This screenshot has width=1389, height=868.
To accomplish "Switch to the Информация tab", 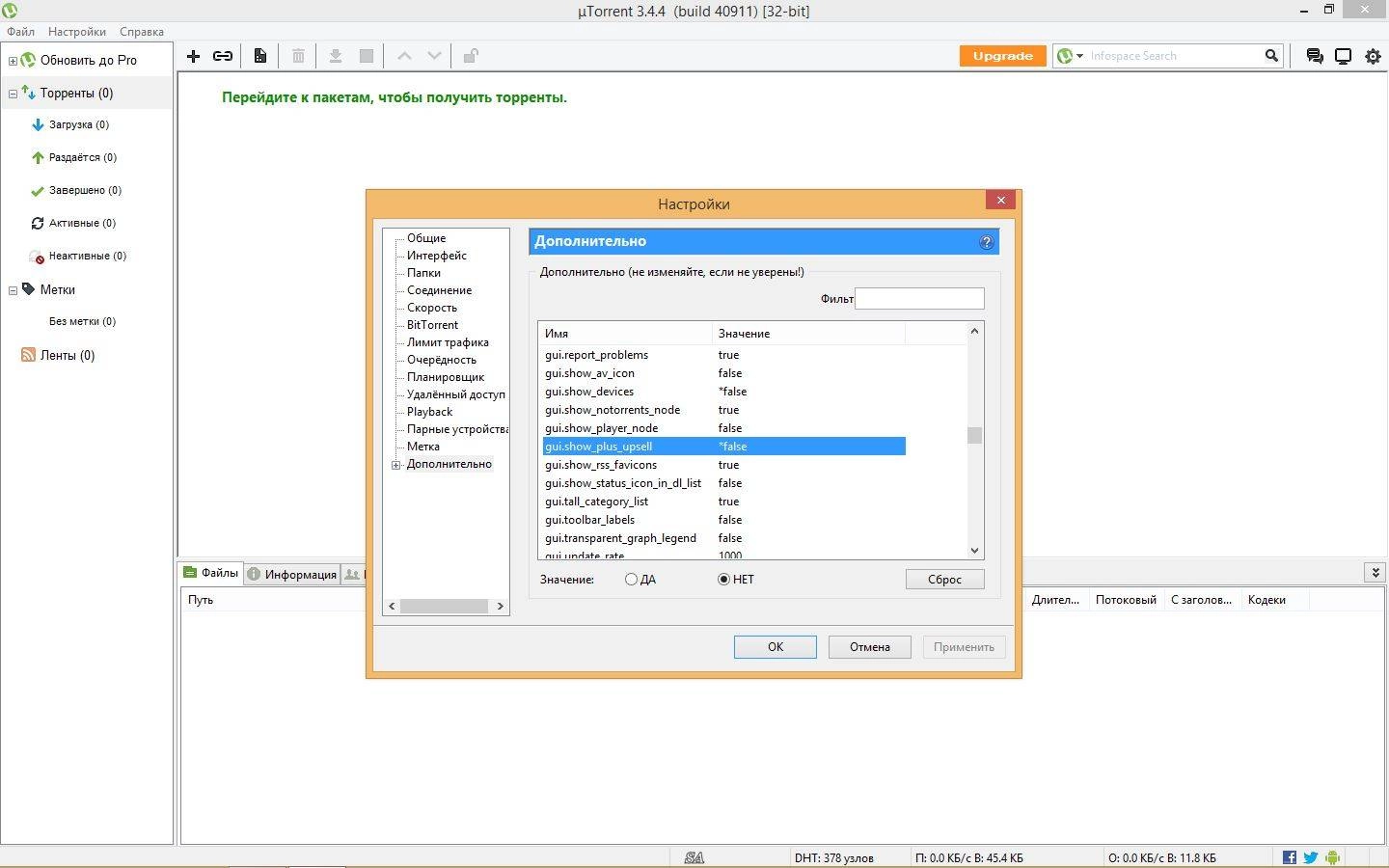I will point(292,573).
